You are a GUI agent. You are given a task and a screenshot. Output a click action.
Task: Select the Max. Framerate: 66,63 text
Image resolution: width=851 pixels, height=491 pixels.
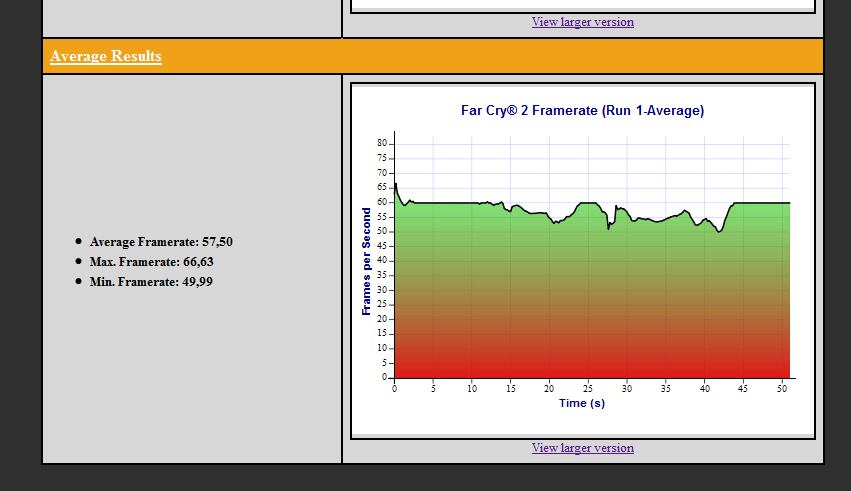coord(151,262)
